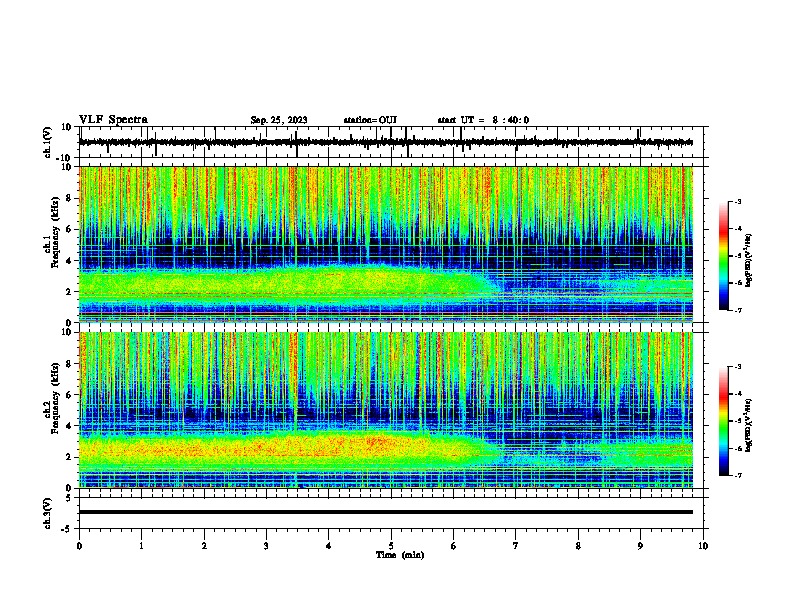Click the "2" kHz tick on ch.1 frequency axis
Viewport: 792px width, 612px height.
pyautogui.click(x=69, y=292)
